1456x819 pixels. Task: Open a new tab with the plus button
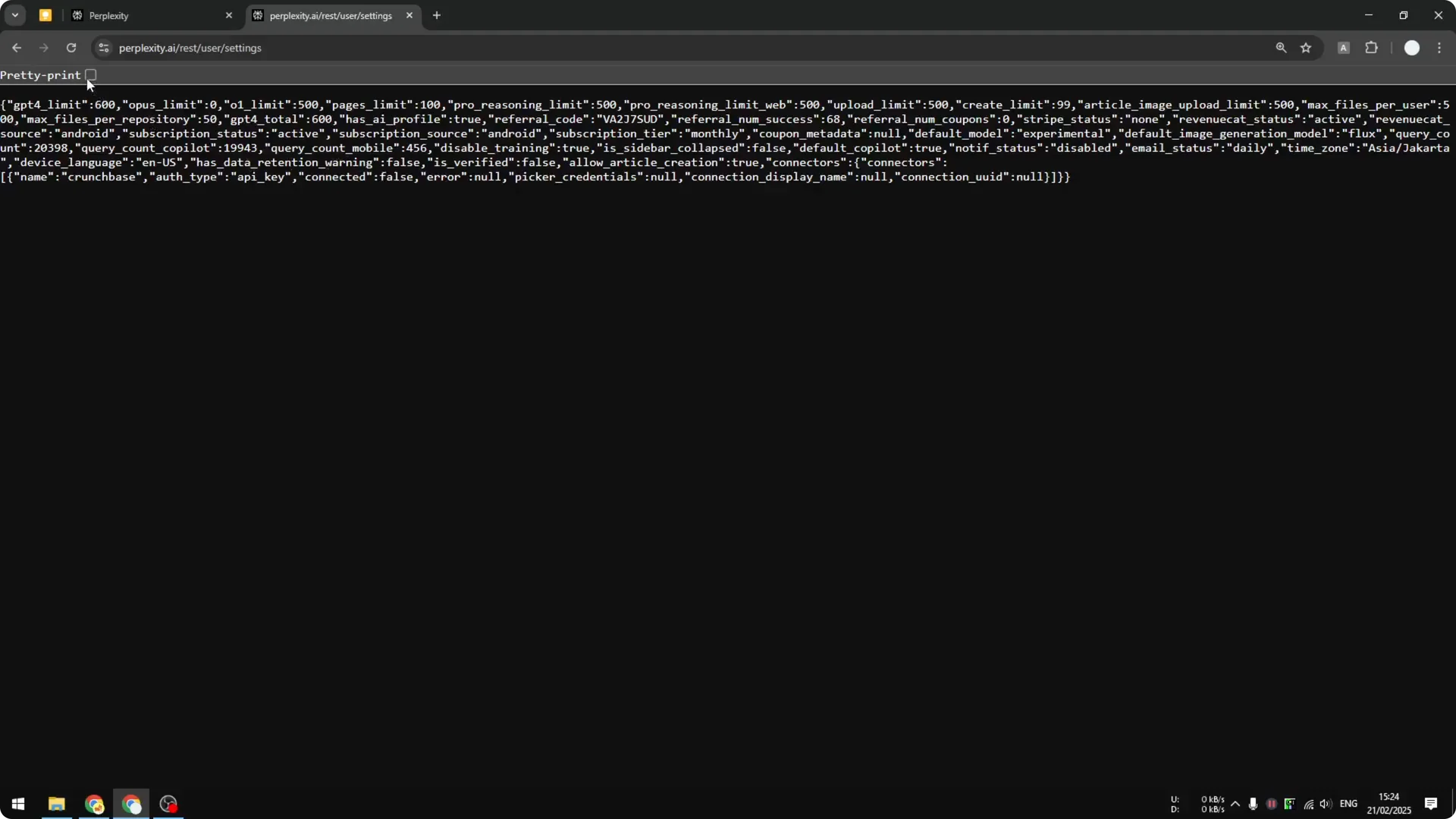pyautogui.click(x=437, y=15)
